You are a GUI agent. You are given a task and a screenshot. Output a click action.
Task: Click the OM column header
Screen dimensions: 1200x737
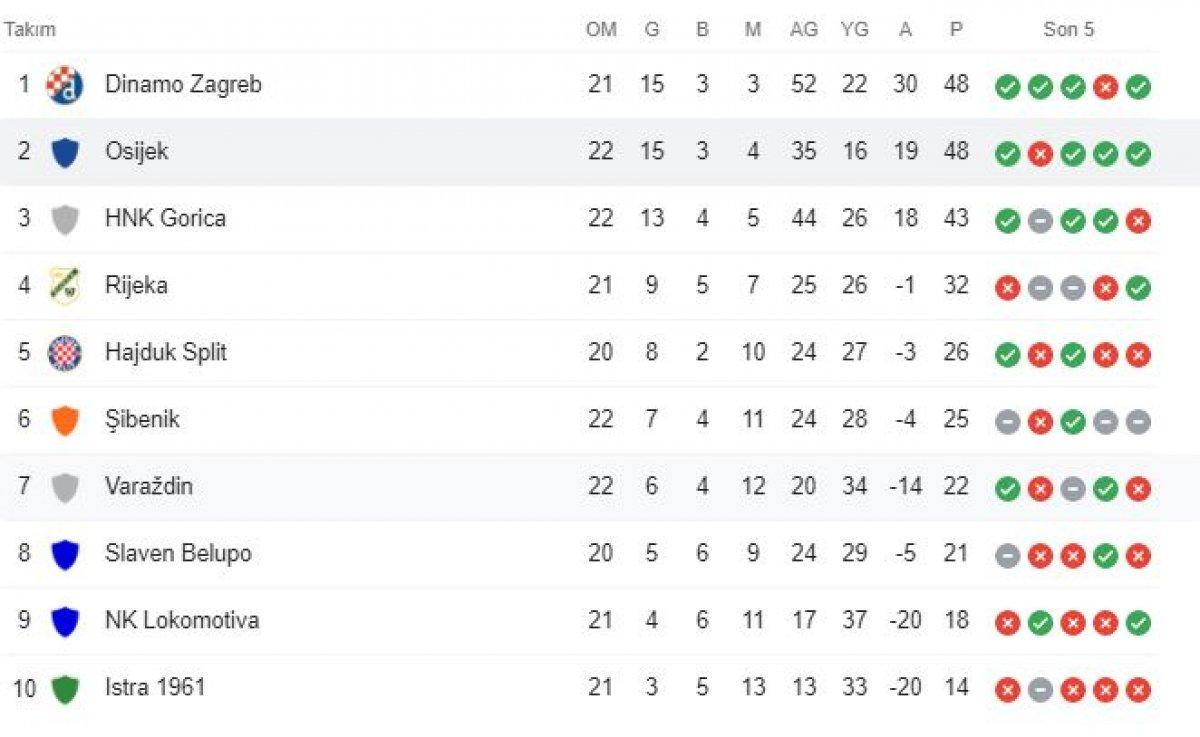tap(601, 30)
